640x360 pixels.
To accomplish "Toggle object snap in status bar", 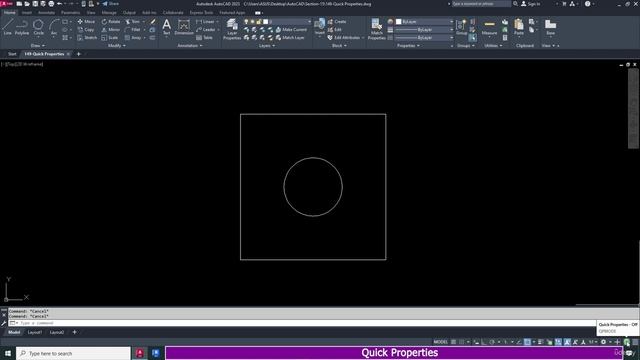I will (527, 342).
